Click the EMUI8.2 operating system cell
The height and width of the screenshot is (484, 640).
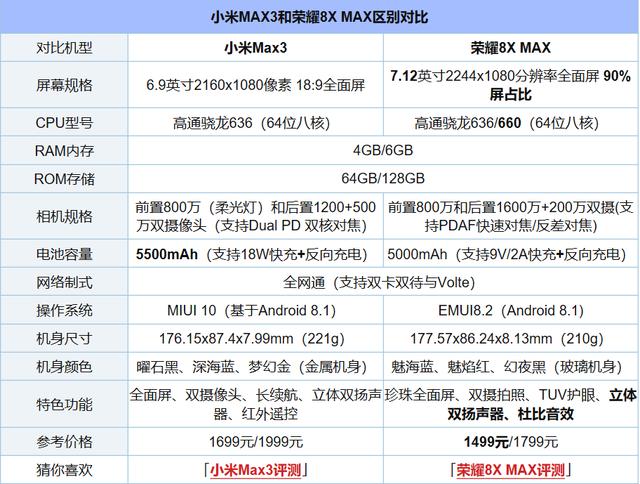(511, 310)
